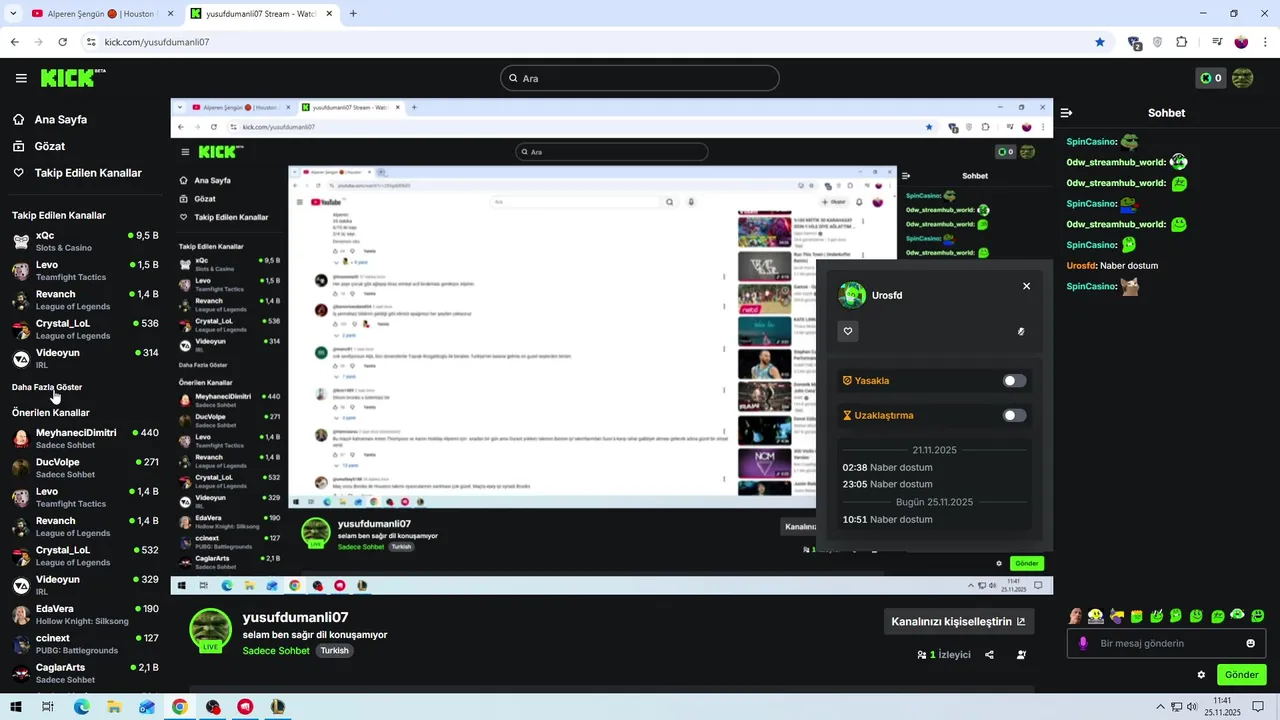This screenshot has height=720, width=1280.
Task: Send message with Gönder button
Action: pyautogui.click(x=1241, y=675)
